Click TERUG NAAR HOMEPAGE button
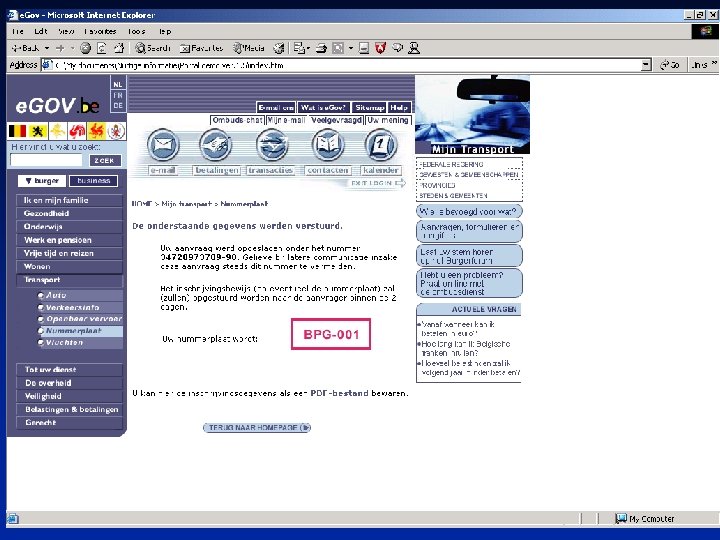The width and height of the screenshot is (720, 540). (257, 428)
